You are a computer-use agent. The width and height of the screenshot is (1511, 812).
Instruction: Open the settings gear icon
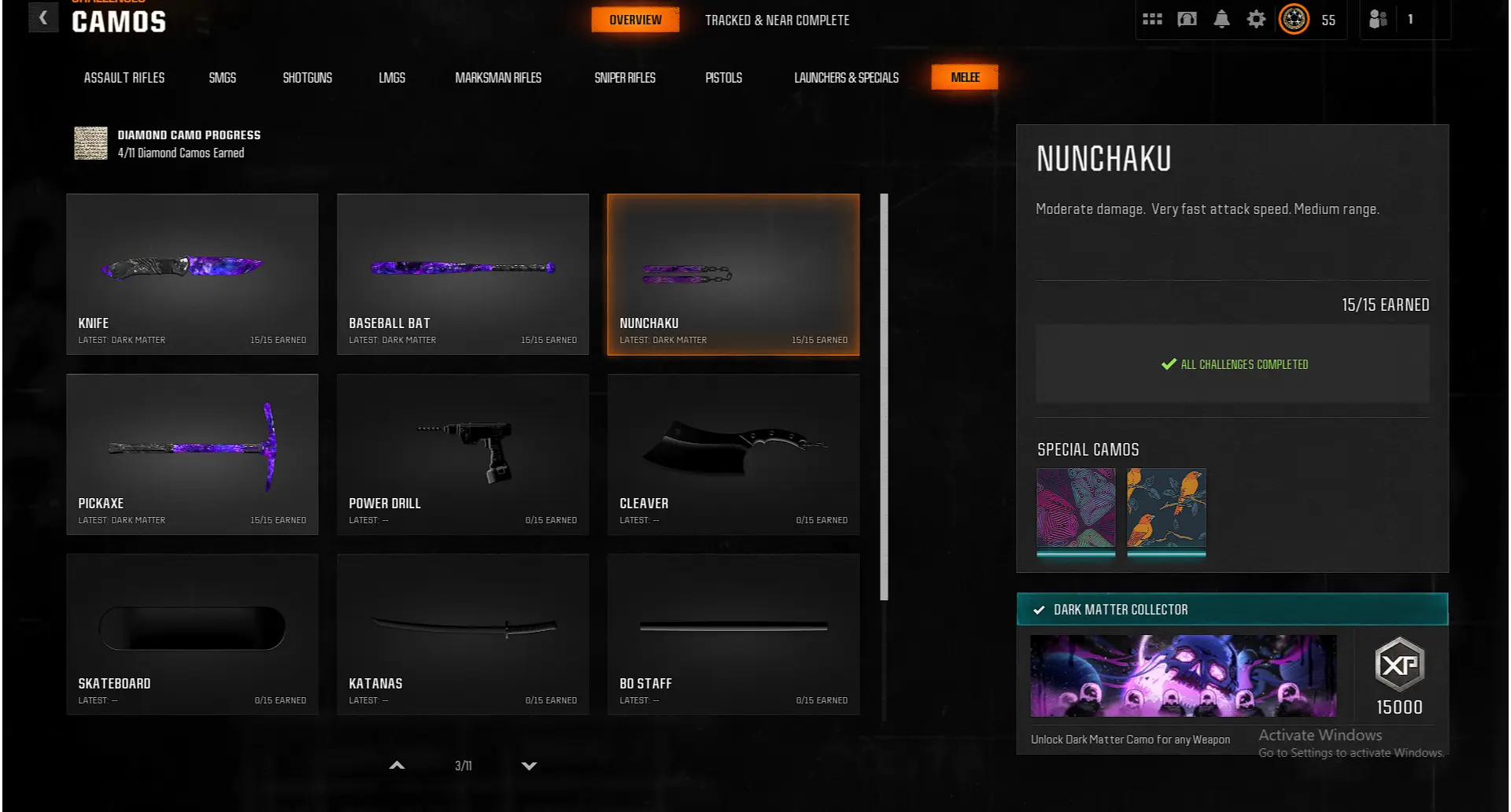pyautogui.click(x=1256, y=19)
